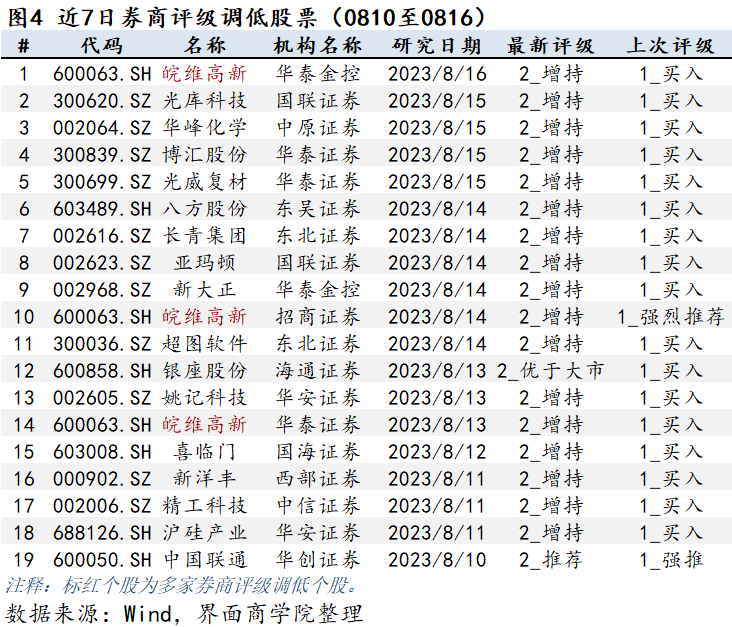Screen dimensions: 732x627
Task: Click stock code 002064.SZ
Action: coord(102,128)
